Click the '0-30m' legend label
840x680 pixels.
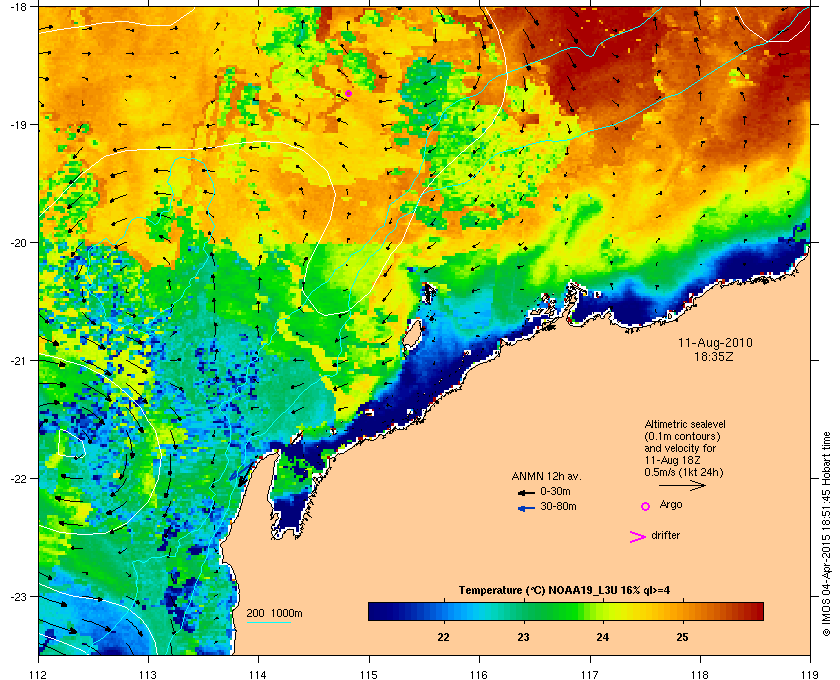tap(555, 491)
